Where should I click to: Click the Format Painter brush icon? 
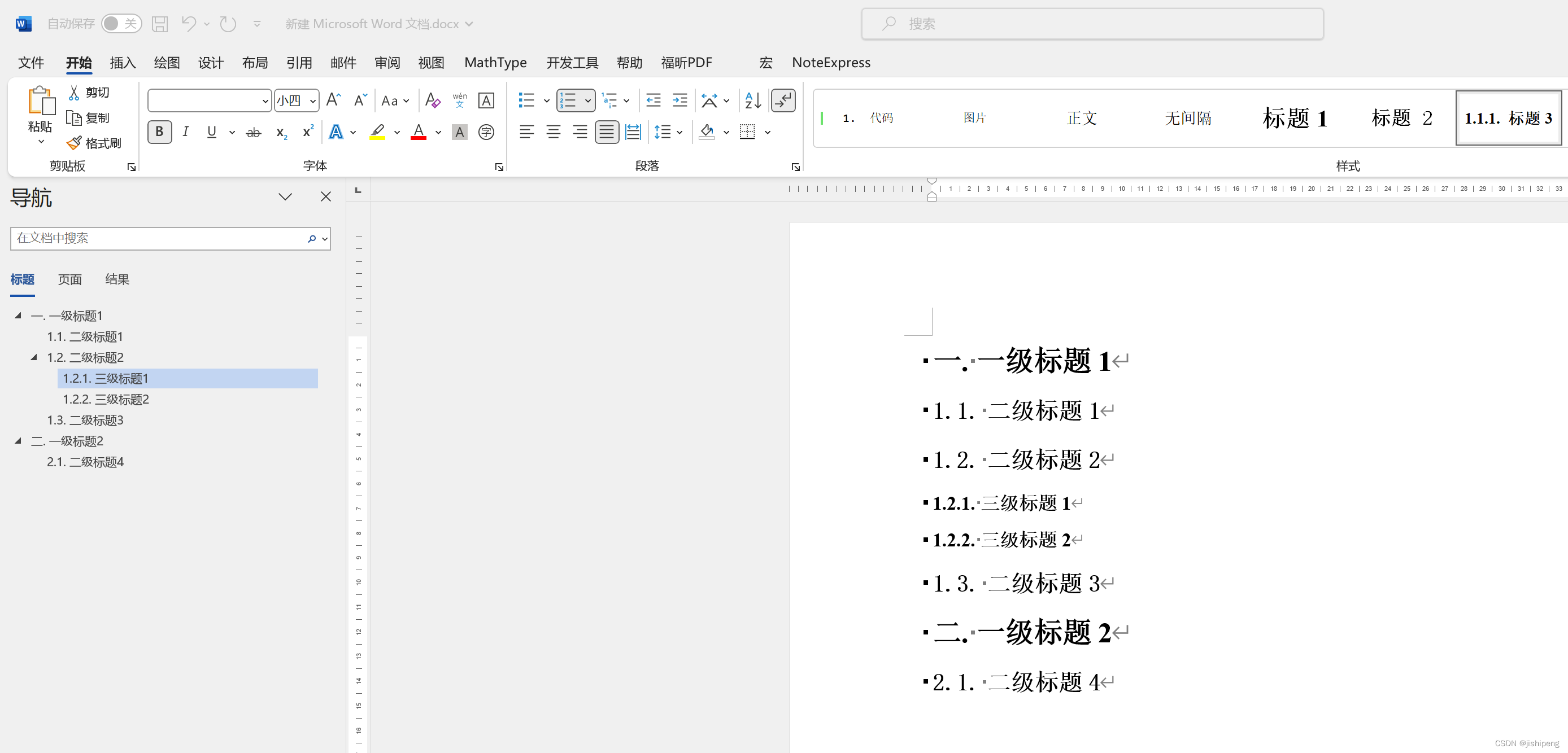pyautogui.click(x=74, y=143)
